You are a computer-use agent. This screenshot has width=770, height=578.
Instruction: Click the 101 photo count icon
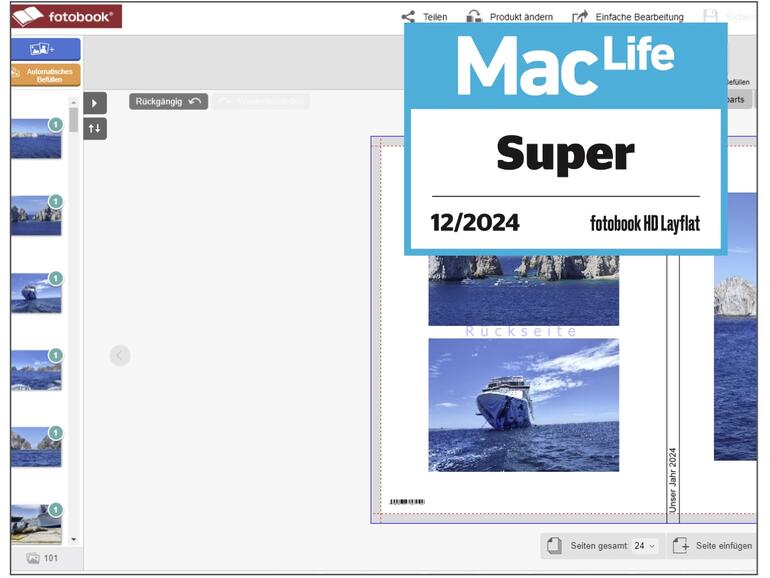33,558
